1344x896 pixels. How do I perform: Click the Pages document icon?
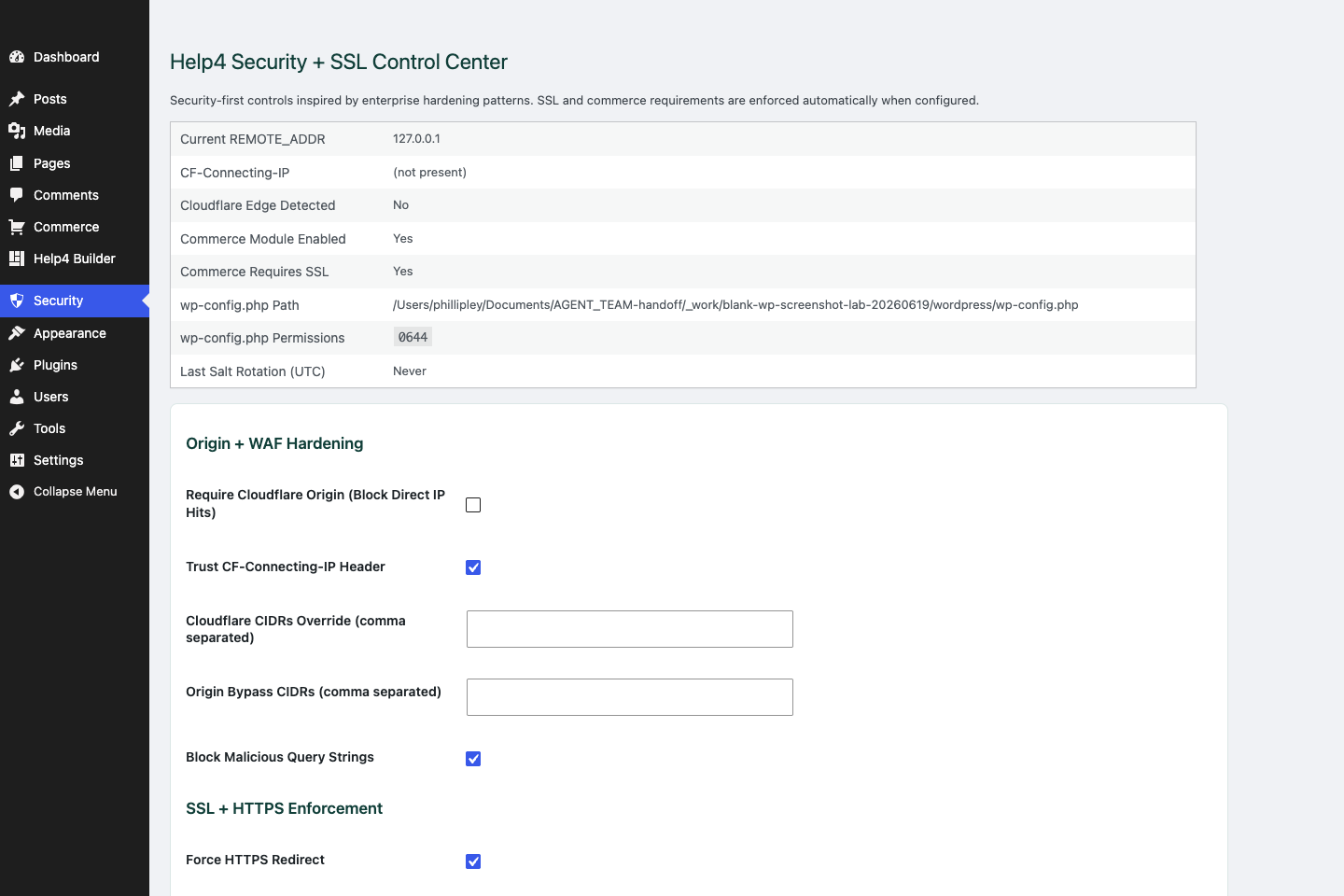[17, 163]
